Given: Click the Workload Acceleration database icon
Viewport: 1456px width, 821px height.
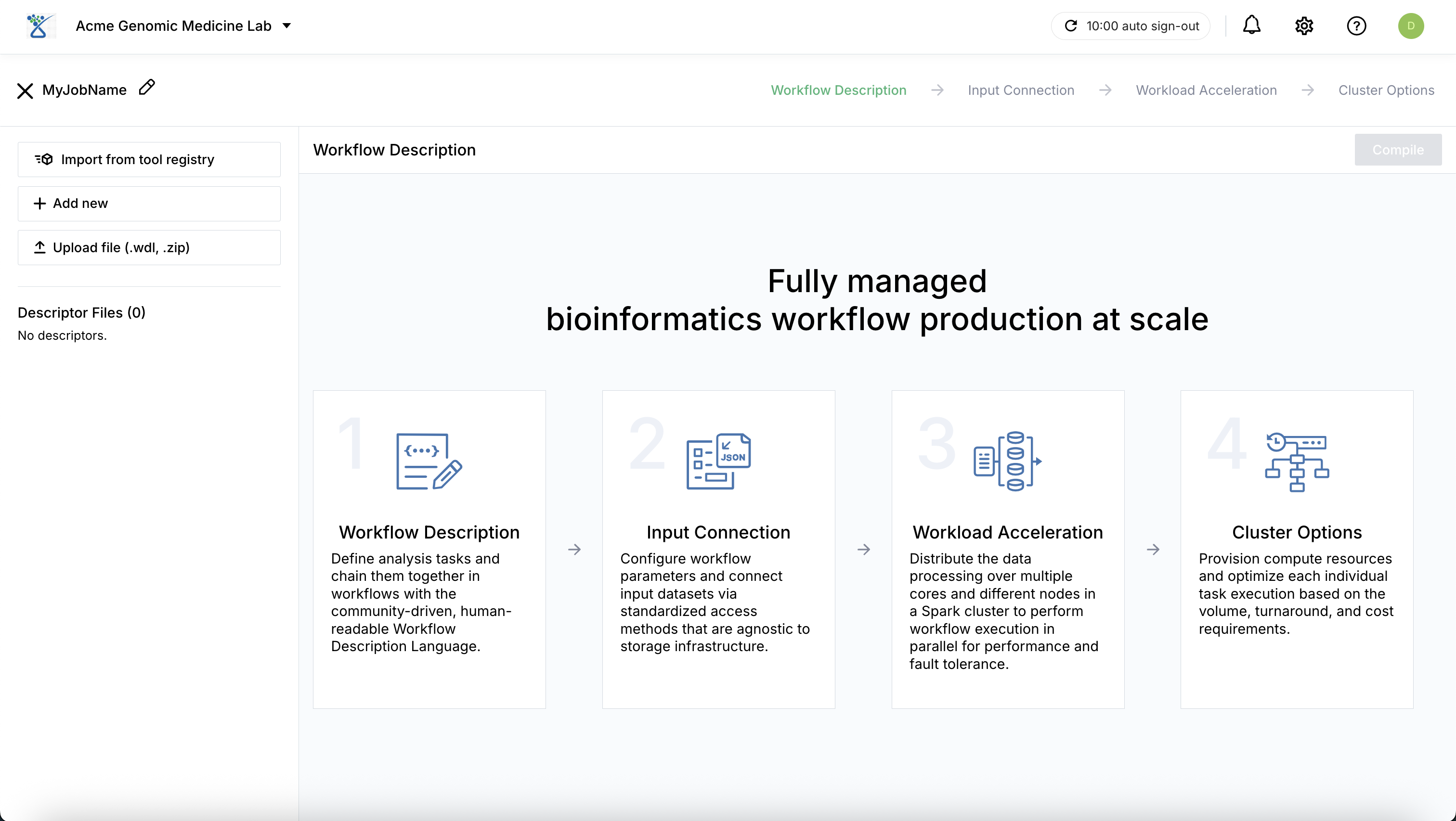Looking at the screenshot, I should coord(1008,461).
